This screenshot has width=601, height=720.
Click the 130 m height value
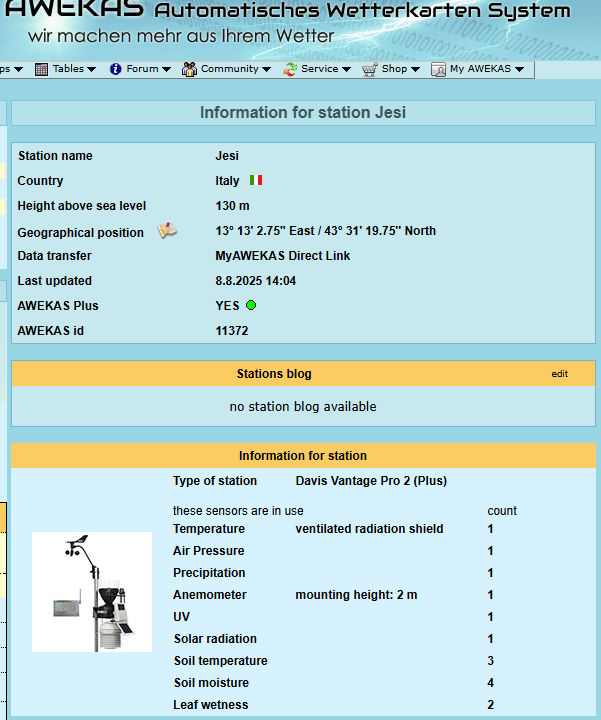pyautogui.click(x=232, y=206)
